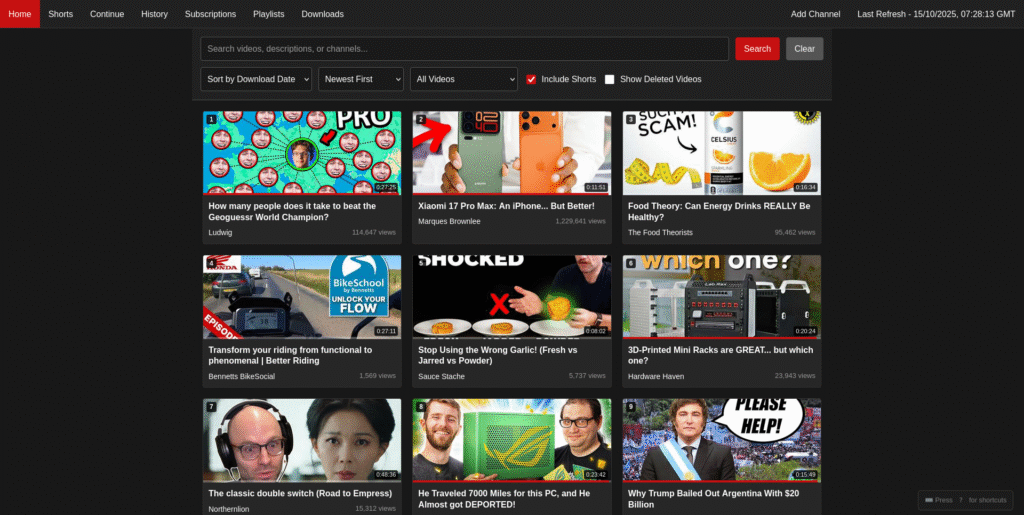Uncheck the Include Shorts checkbox
This screenshot has height=515, width=1024.
pos(531,79)
